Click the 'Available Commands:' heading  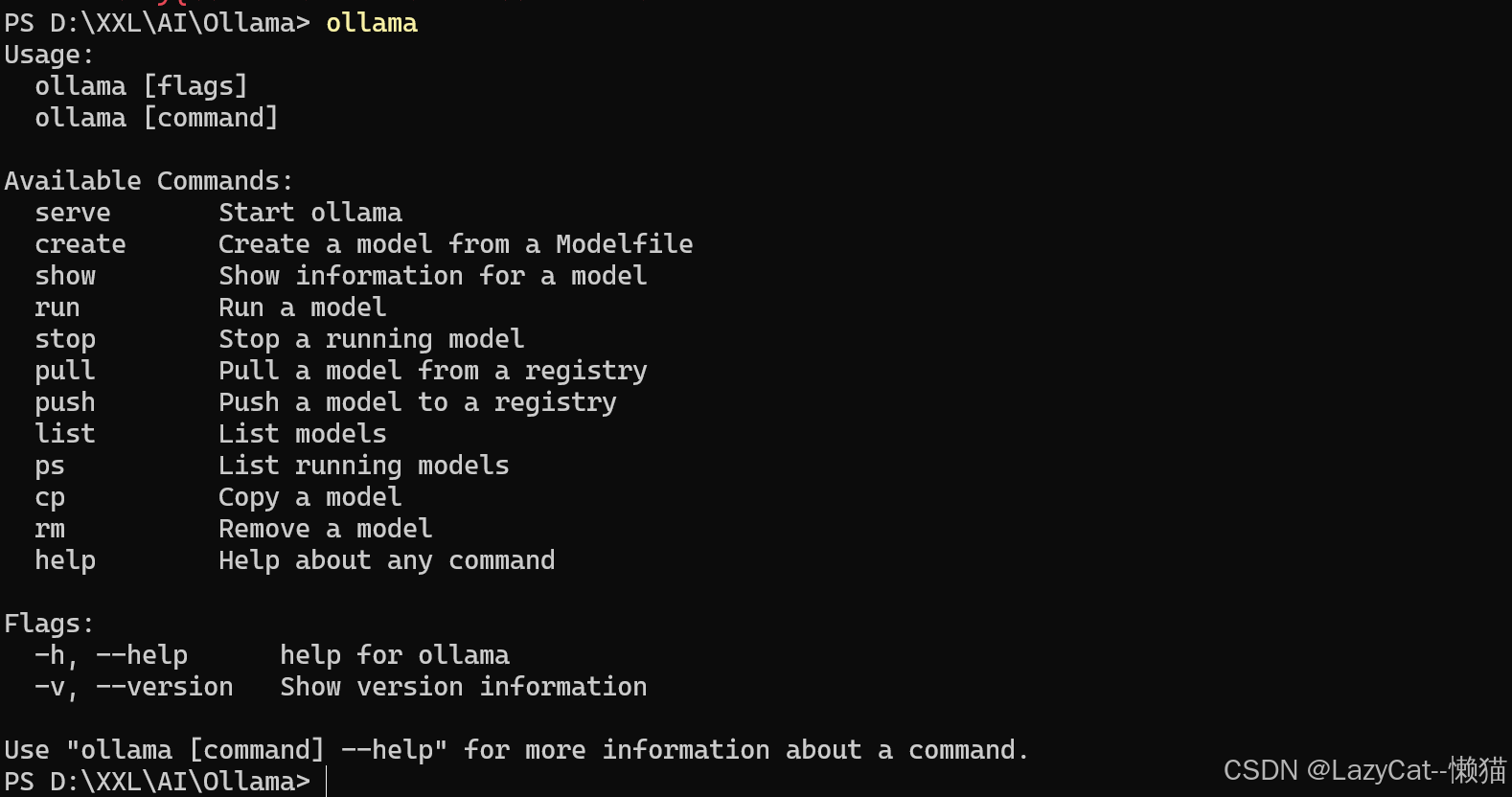tap(149, 181)
